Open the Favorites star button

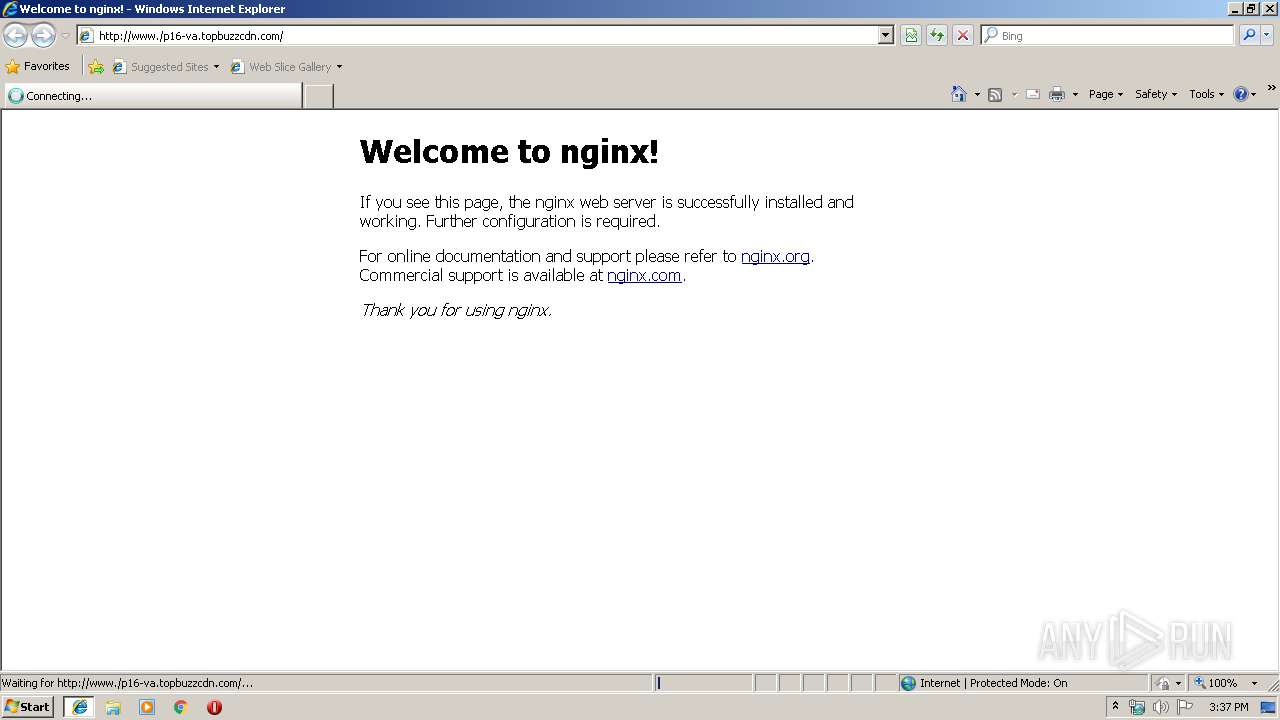click(38, 67)
